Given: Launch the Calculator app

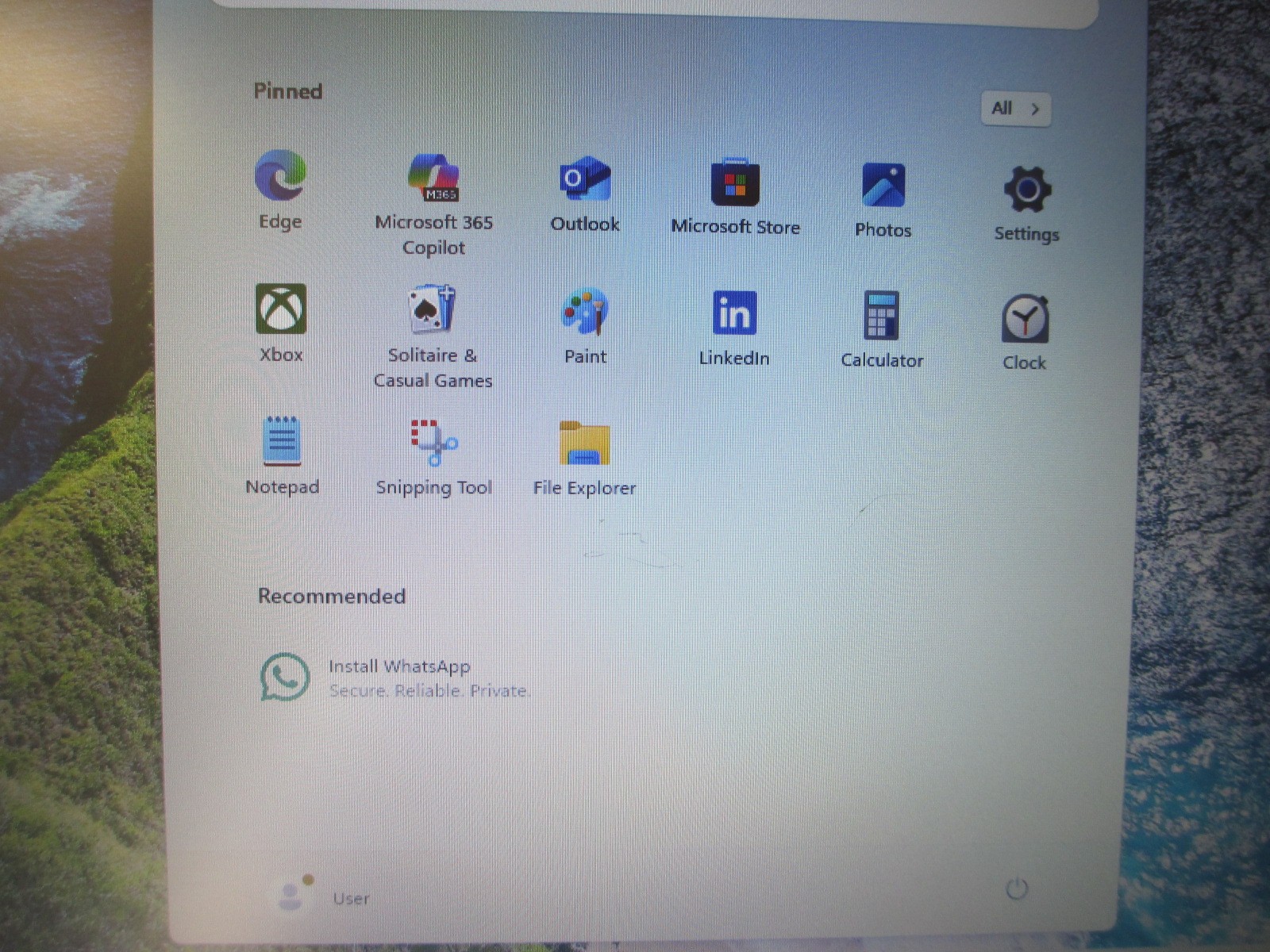Looking at the screenshot, I should click(882, 315).
